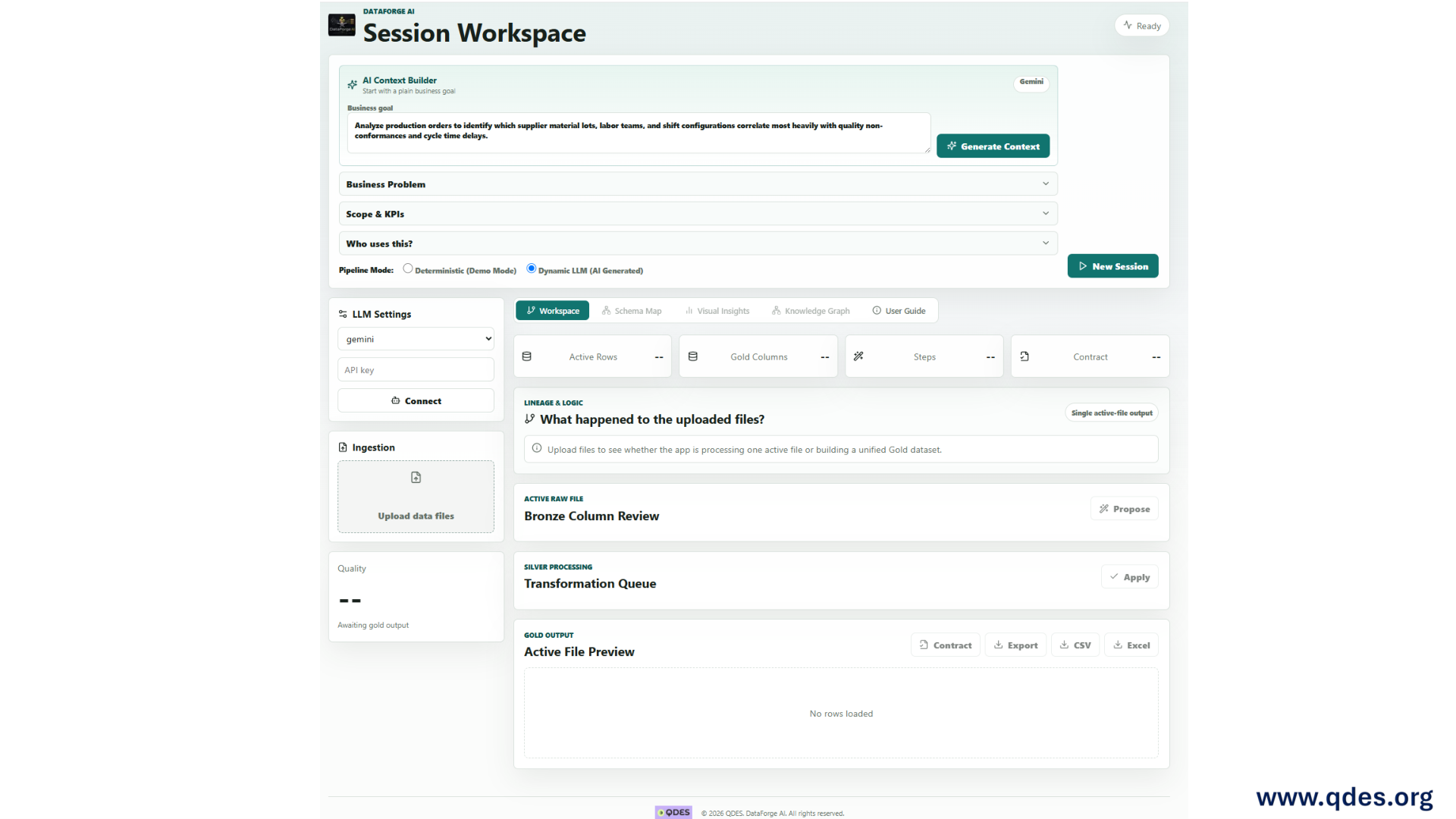
Task: Click the lineage branch icon beside heading
Action: click(x=529, y=419)
